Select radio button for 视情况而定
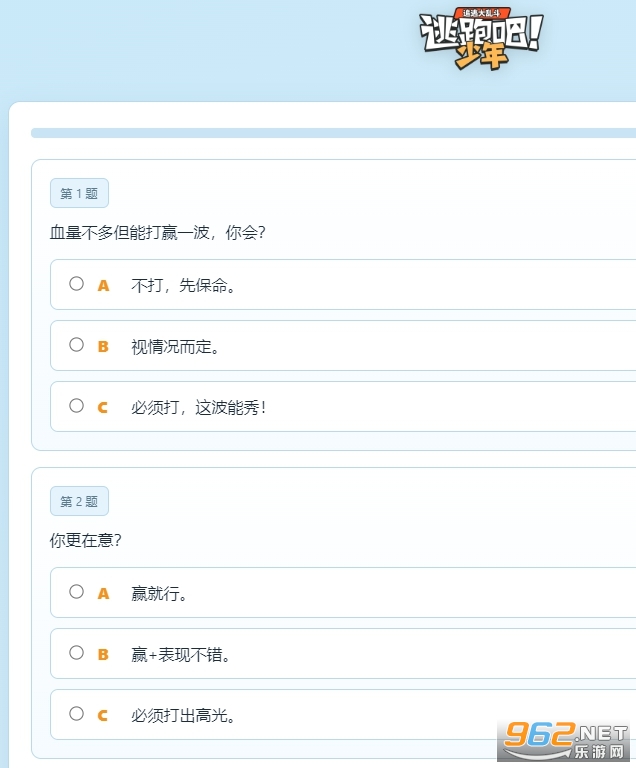Screen dimensions: 636x768 click(x=77, y=345)
